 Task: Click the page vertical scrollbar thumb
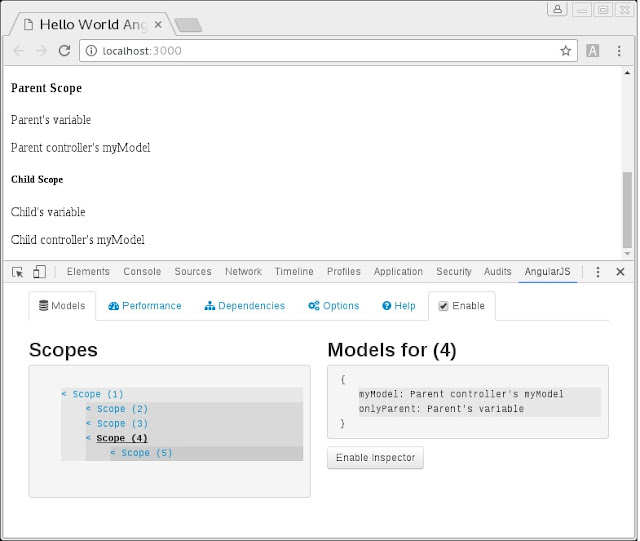pos(627,208)
